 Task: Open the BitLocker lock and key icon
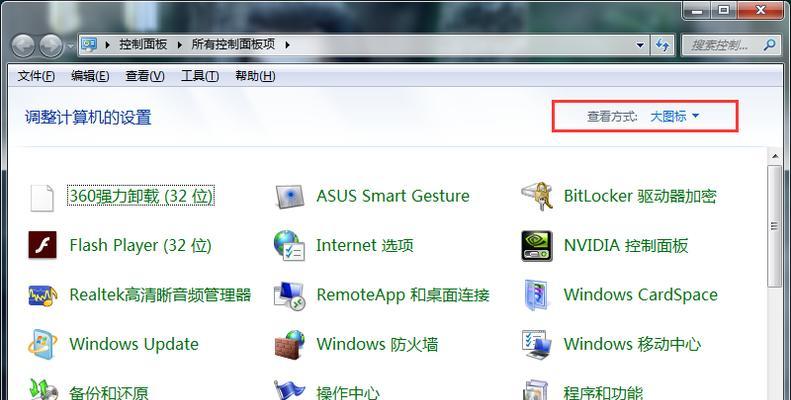pos(536,196)
